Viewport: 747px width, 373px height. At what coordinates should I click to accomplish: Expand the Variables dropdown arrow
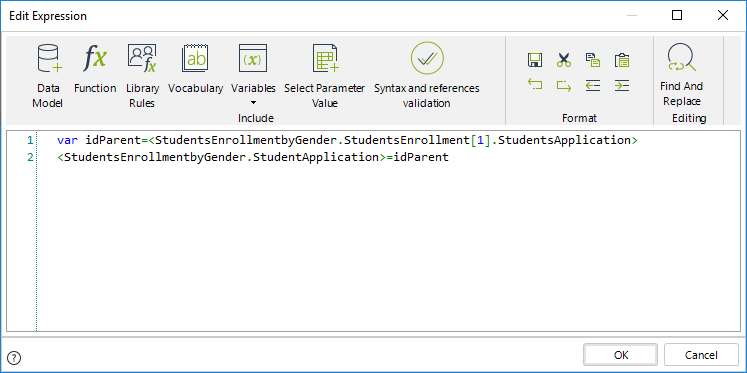[x=253, y=102]
